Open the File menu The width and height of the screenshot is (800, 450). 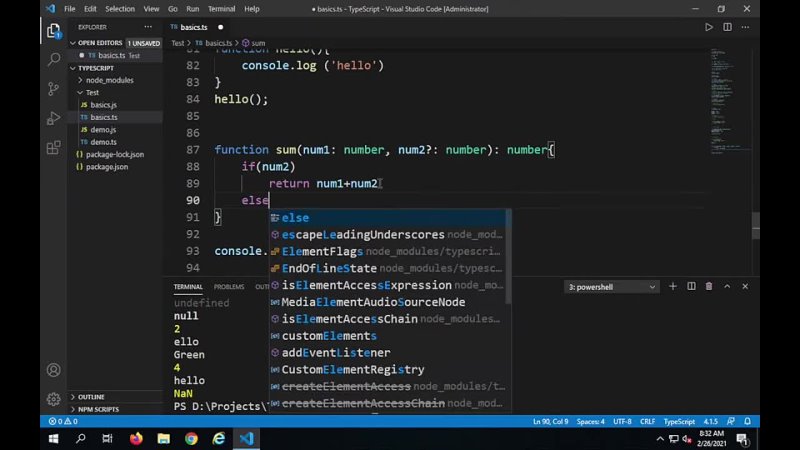coord(69,9)
